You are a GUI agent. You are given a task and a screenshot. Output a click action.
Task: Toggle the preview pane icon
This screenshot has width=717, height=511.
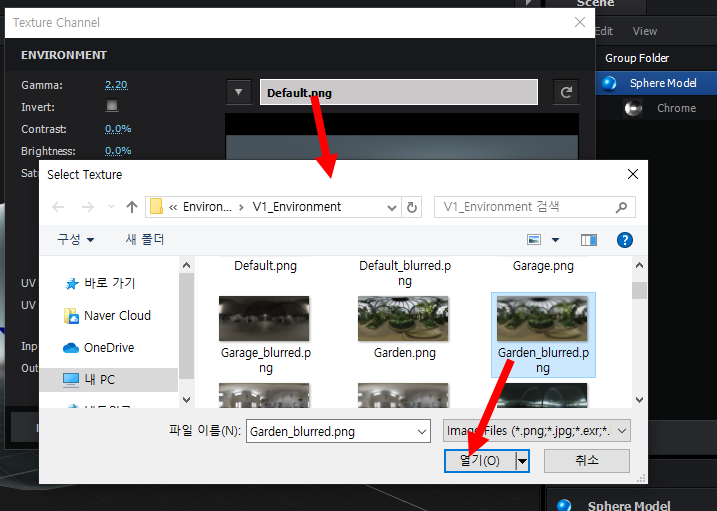click(589, 240)
